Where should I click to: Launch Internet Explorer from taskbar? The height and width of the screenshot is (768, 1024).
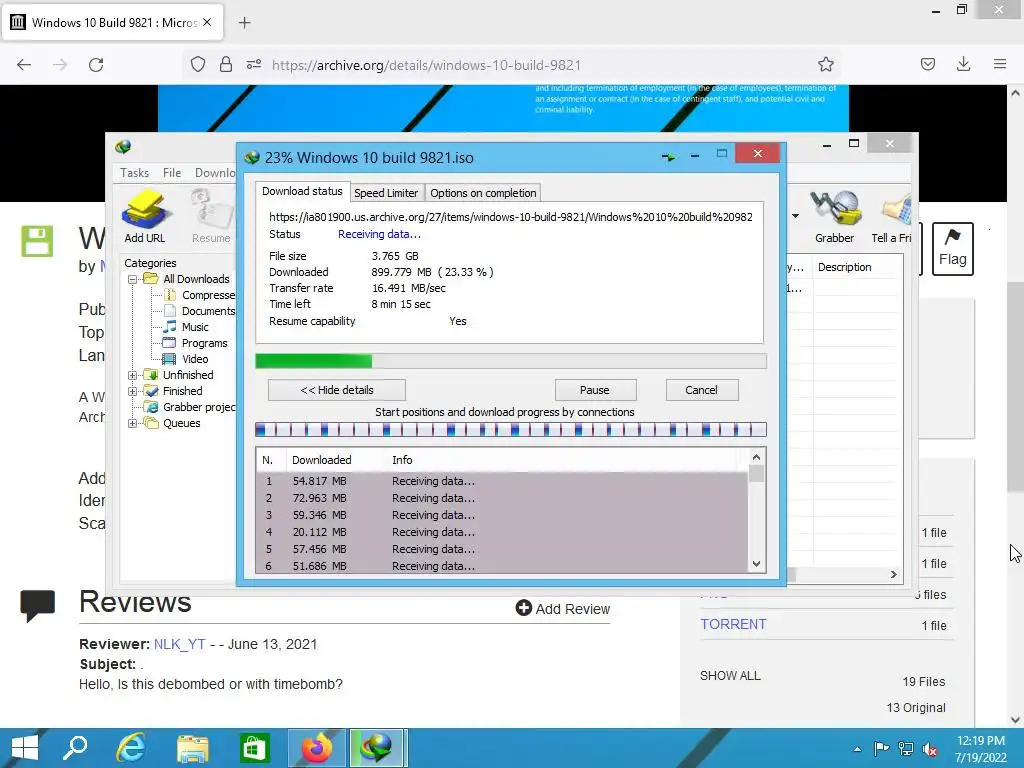click(x=131, y=748)
